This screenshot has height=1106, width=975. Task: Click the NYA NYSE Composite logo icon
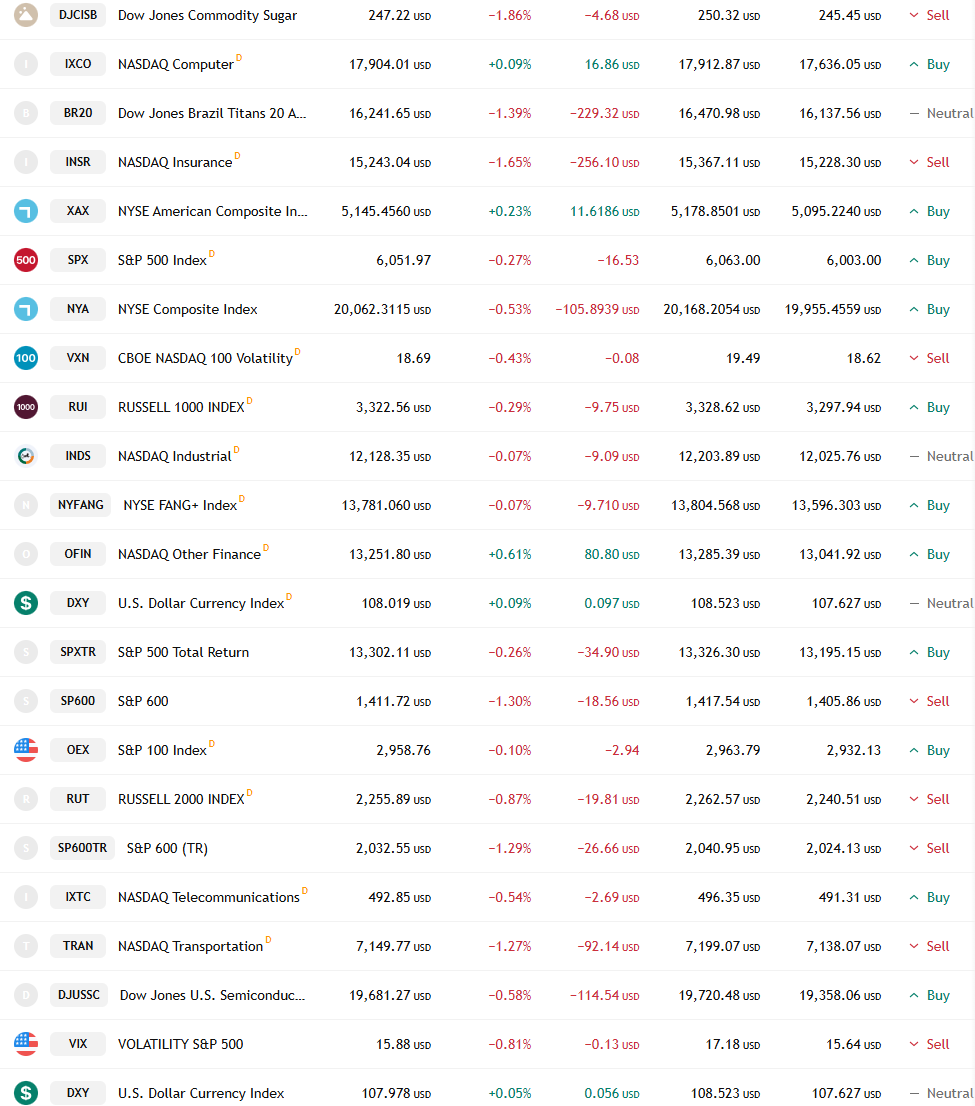[26, 309]
